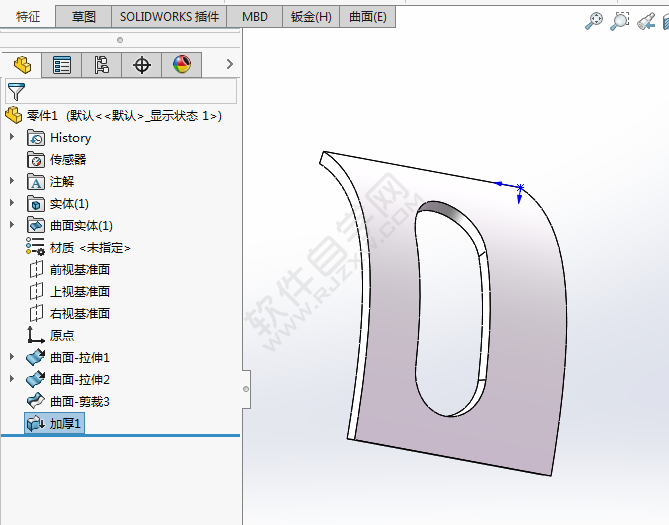Select the FeatureManager design tree tab icon
The width and height of the screenshot is (669, 525).
[x=22, y=65]
